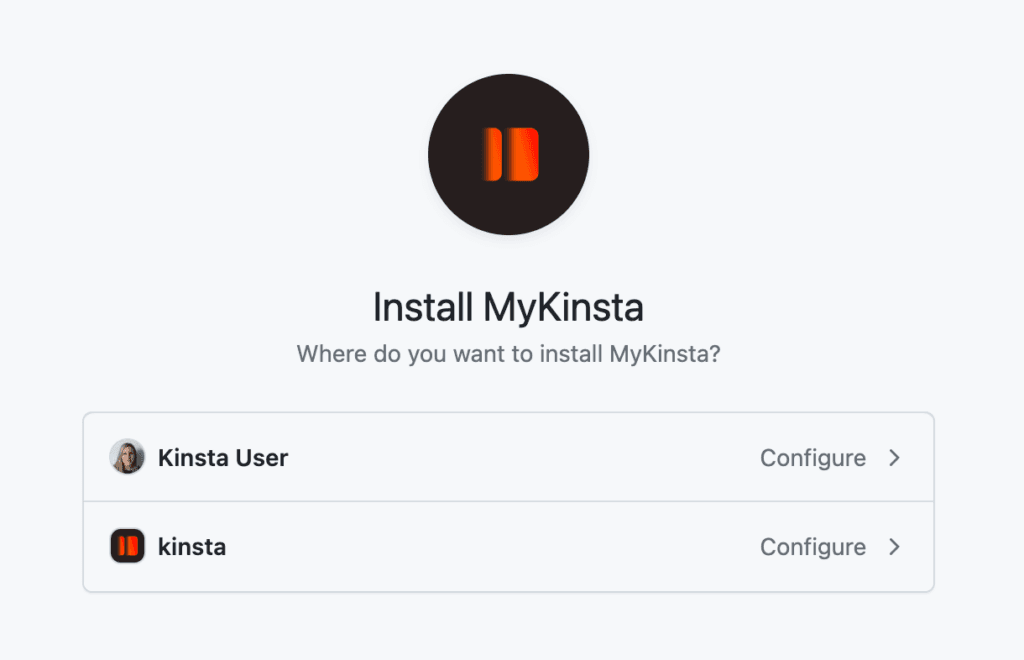The width and height of the screenshot is (1024, 660).
Task: Click the orange logo badge on the bottom row
Action: 127,547
